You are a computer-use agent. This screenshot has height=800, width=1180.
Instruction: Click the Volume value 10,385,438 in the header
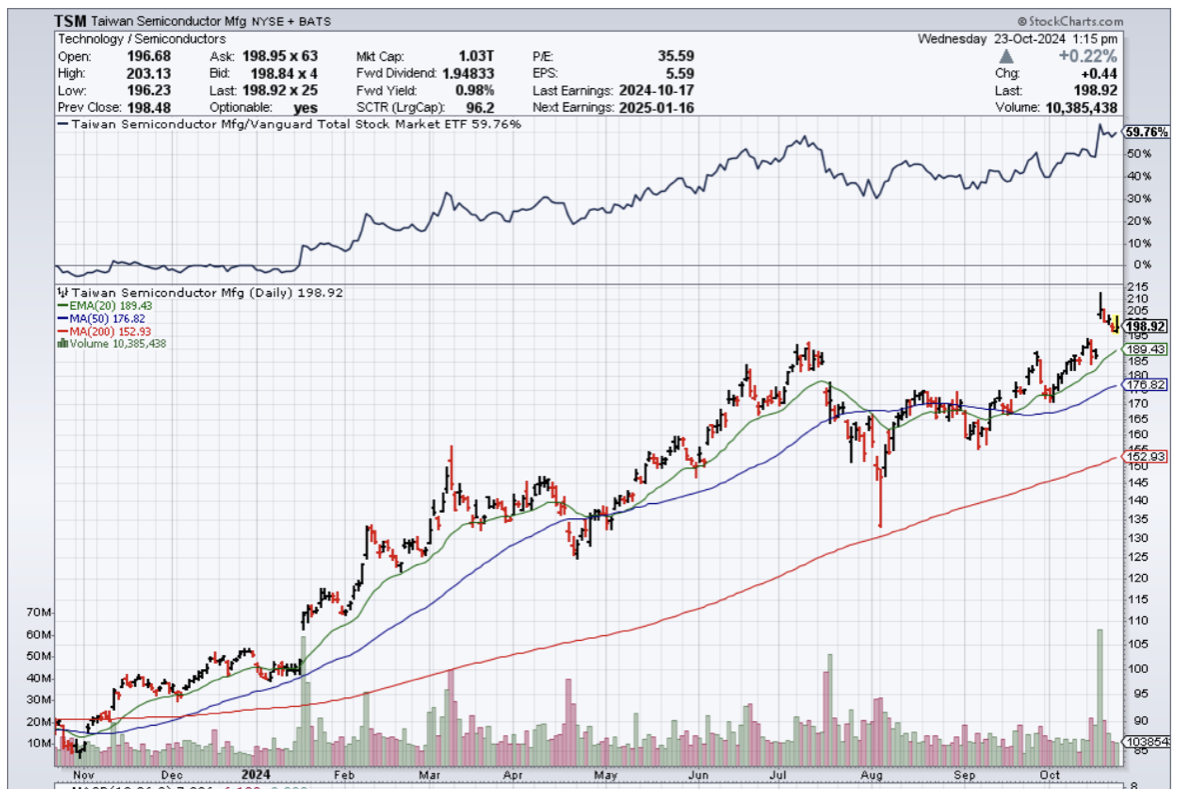tap(1081, 108)
